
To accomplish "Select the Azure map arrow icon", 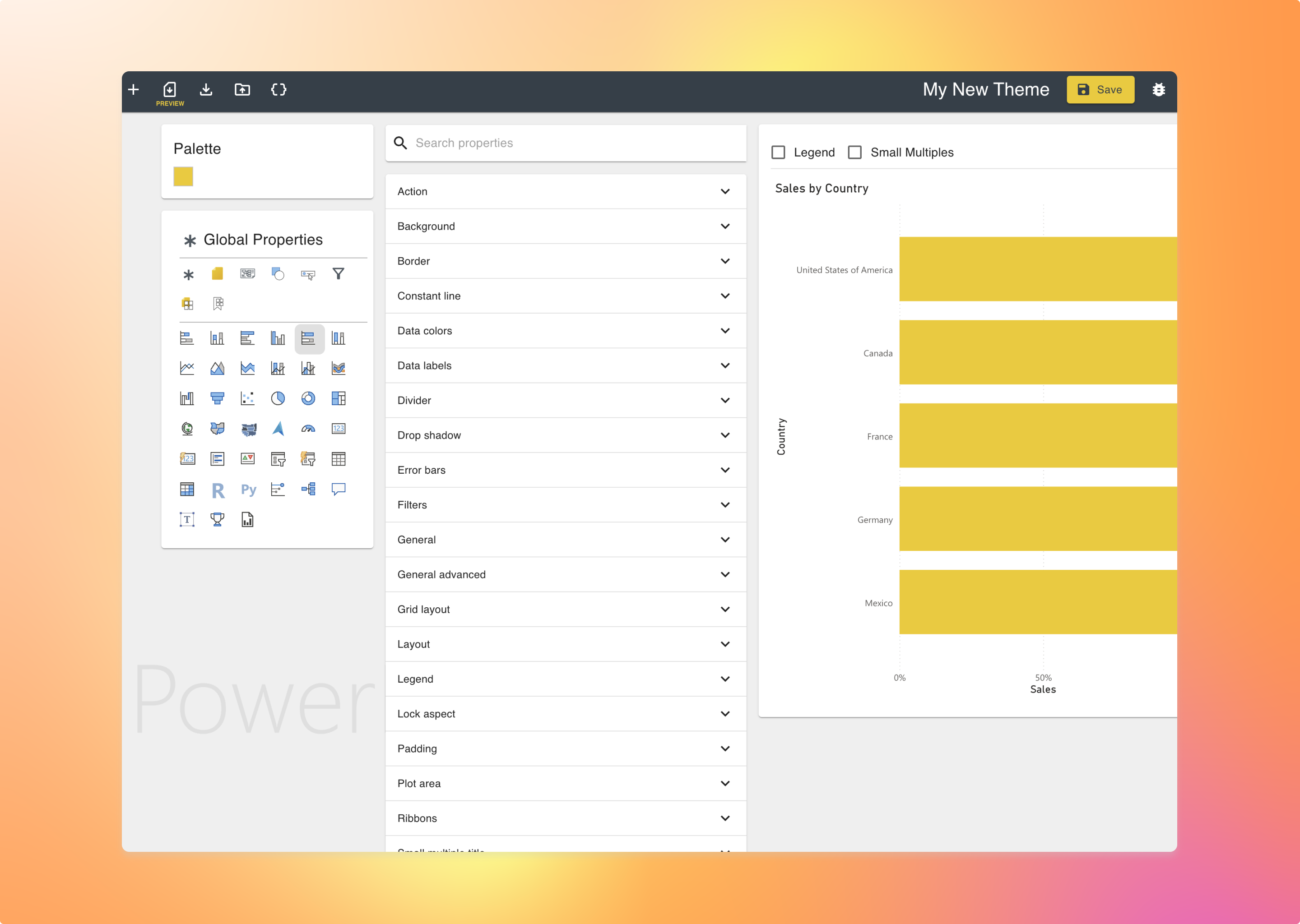I will click(x=278, y=429).
